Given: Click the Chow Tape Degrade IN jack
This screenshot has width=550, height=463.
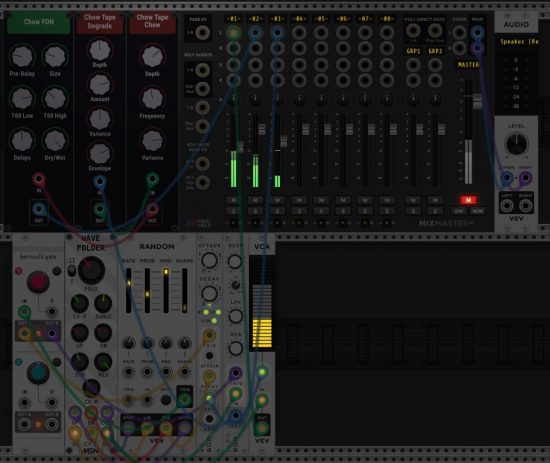Looking at the screenshot, I should point(100,181).
